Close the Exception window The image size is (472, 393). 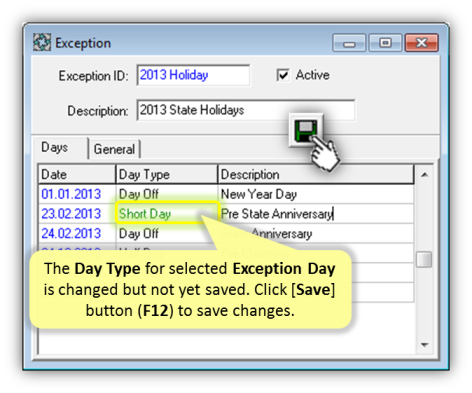tap(422, 43)
